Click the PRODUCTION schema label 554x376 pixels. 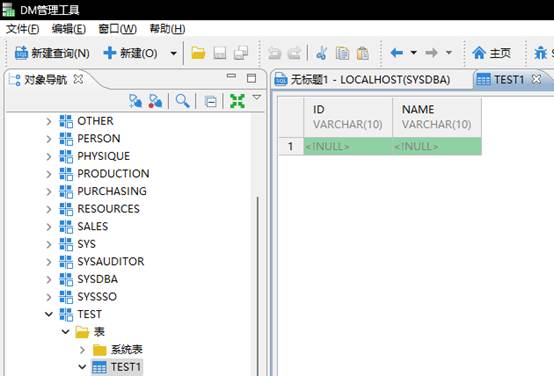[x=113, y=174]
